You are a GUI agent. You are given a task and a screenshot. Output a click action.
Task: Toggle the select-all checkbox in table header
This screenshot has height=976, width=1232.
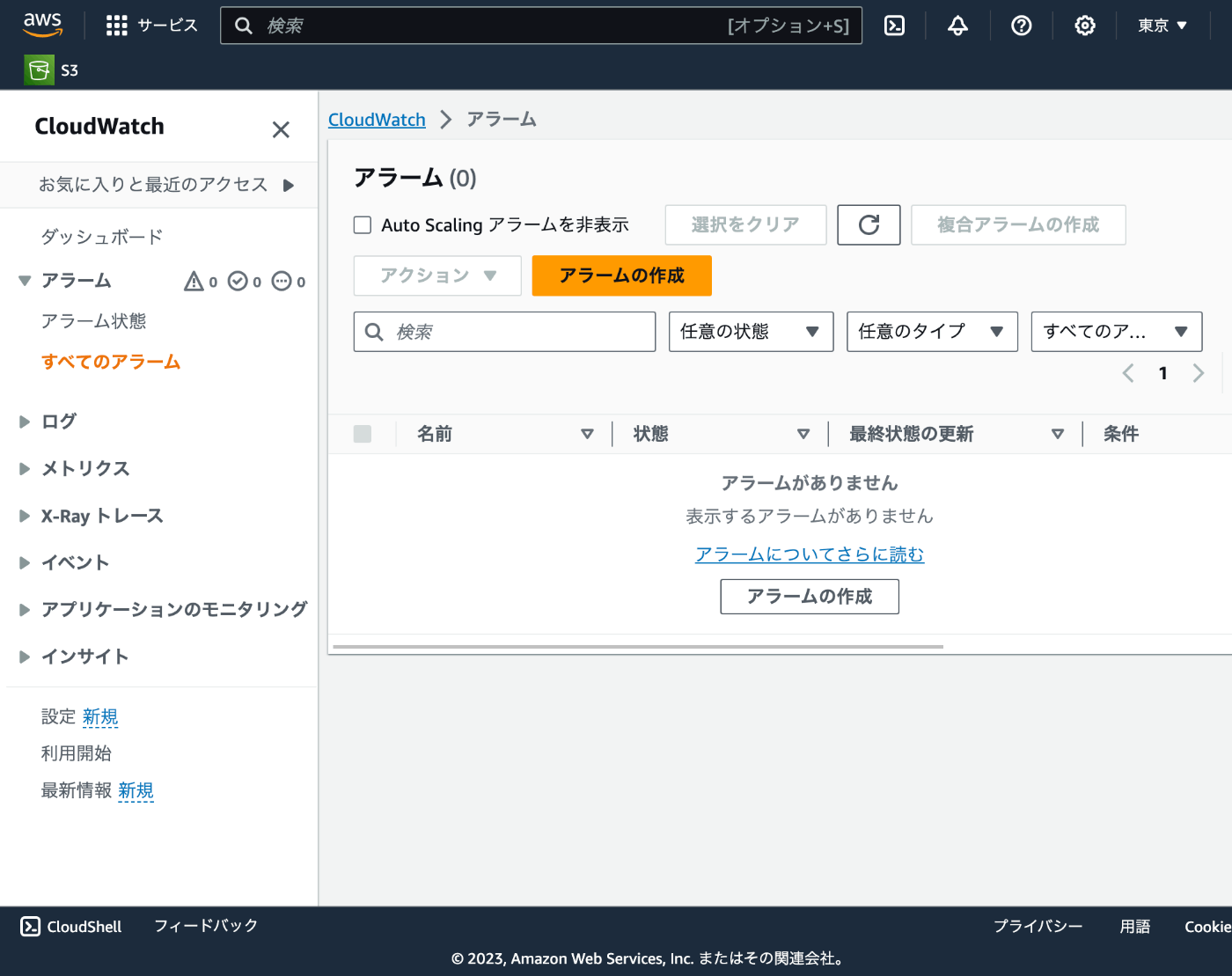363,434
